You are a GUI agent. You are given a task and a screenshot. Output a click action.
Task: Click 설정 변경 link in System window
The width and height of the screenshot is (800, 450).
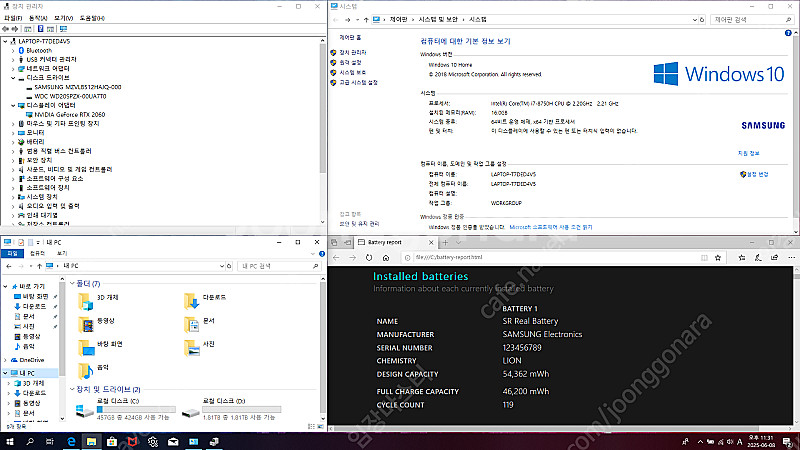758,174
